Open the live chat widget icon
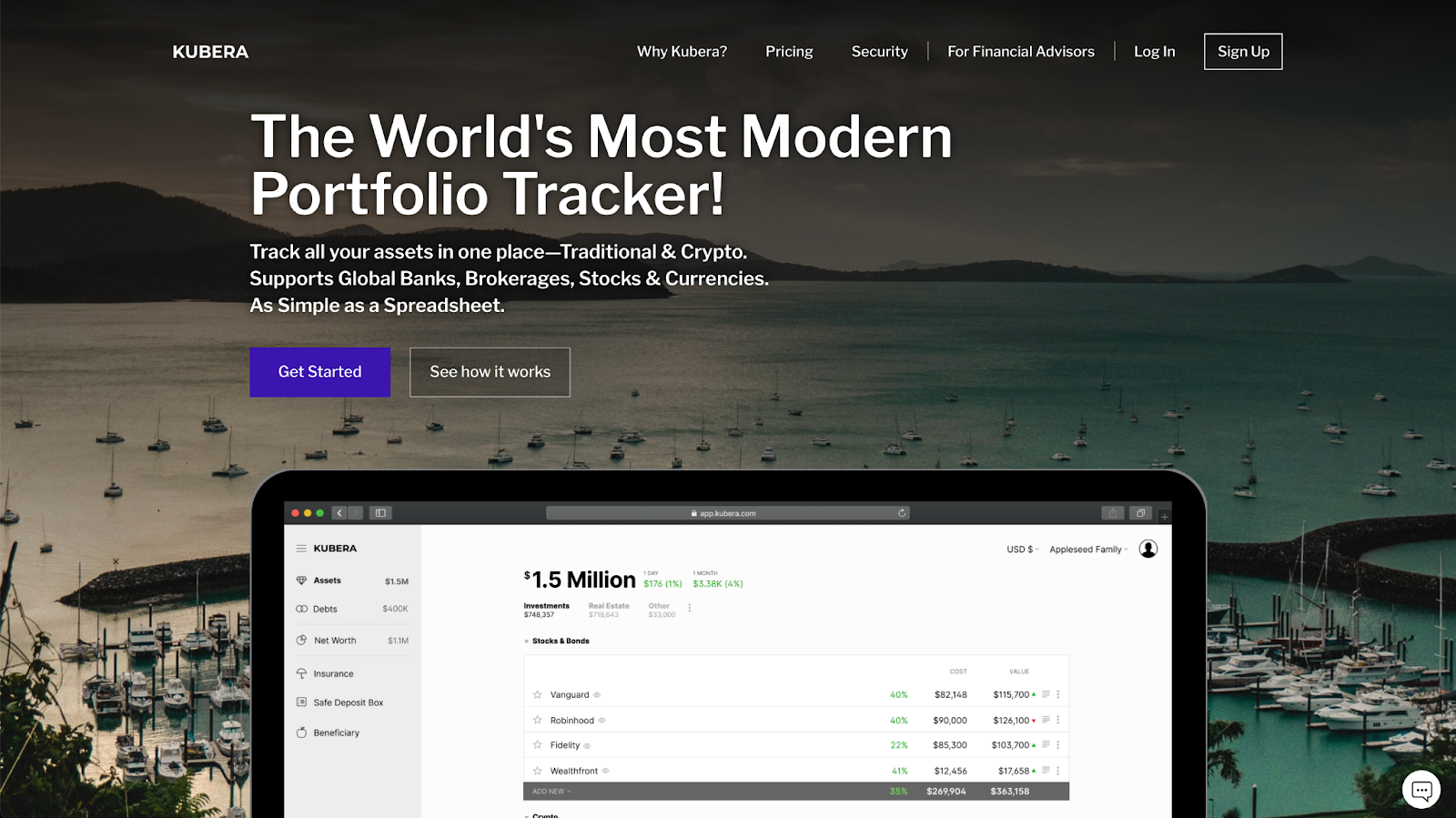 click(1421, 790)
